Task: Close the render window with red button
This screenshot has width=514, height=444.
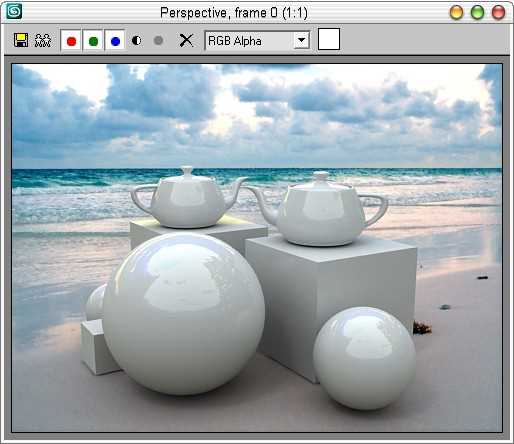Action: (x=498, y=13)
